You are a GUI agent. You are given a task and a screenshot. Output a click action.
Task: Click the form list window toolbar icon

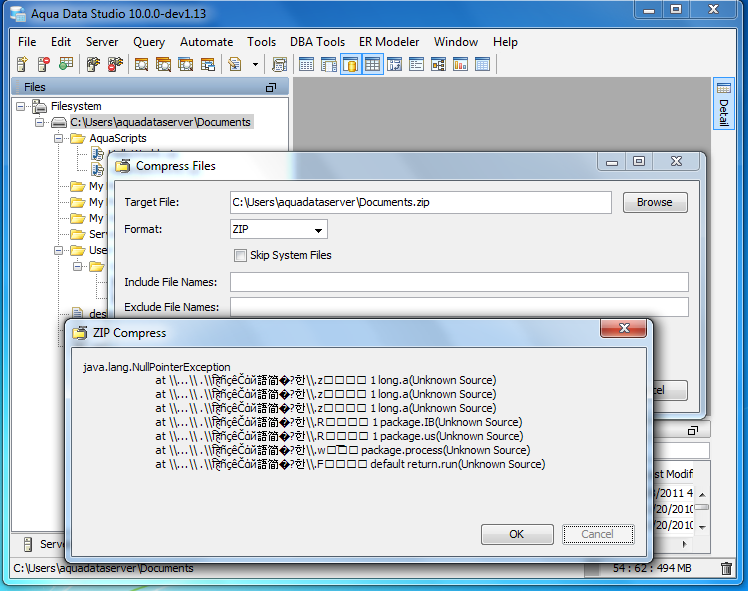pos(416,64)
